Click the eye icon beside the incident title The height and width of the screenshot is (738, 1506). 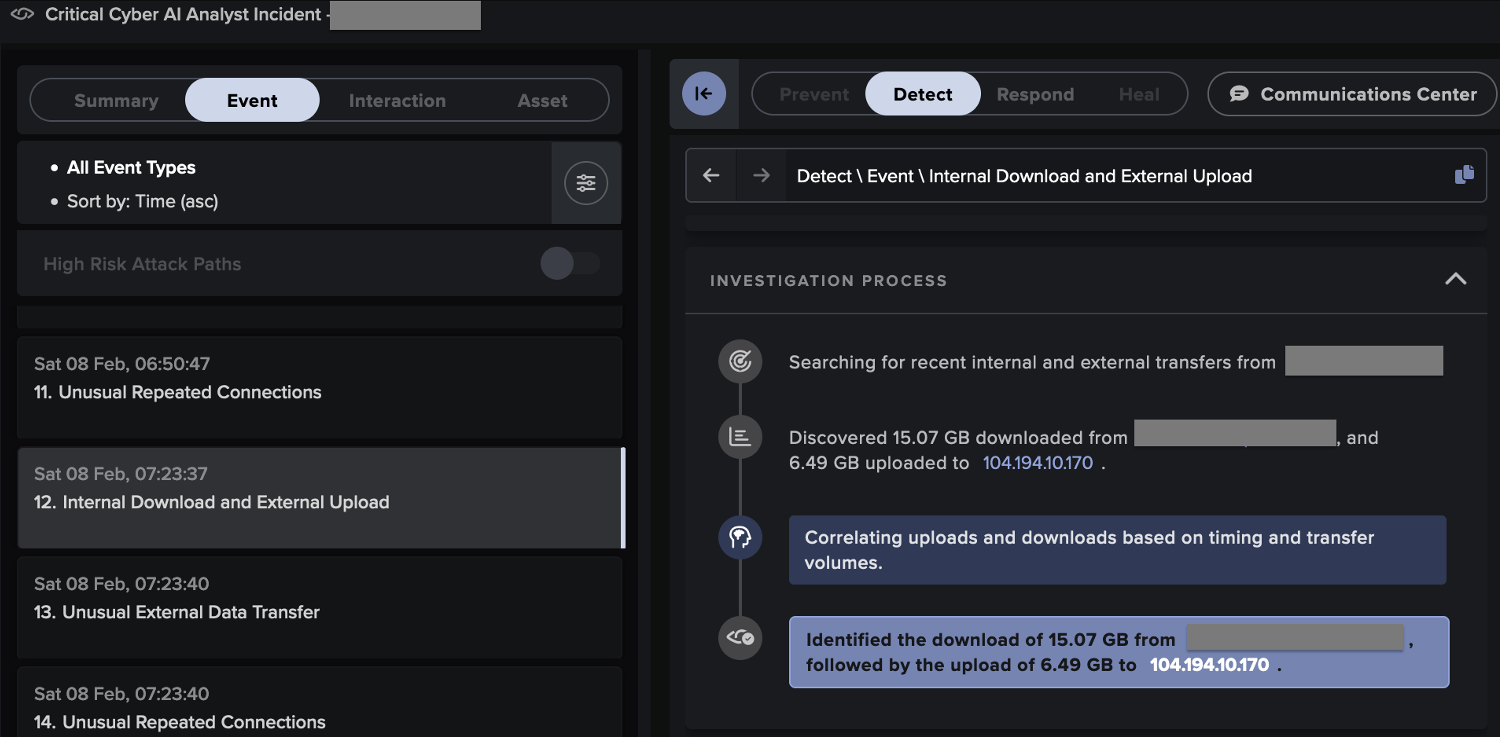(22, 15)
